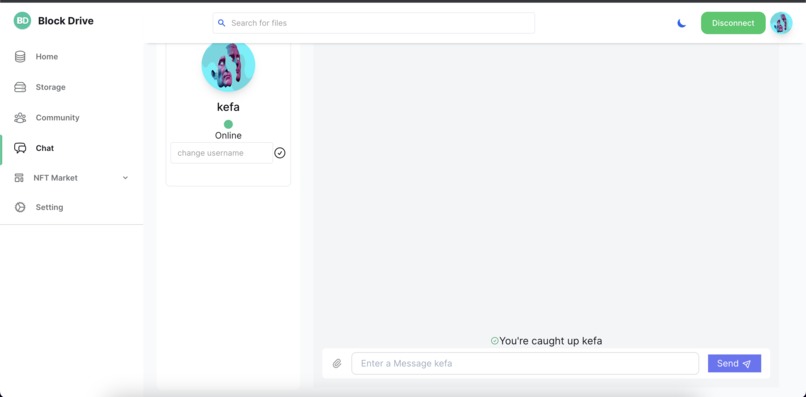806x397 pixels.
Task: Click the kefa username heading
Action: click(x=228, y=107)
